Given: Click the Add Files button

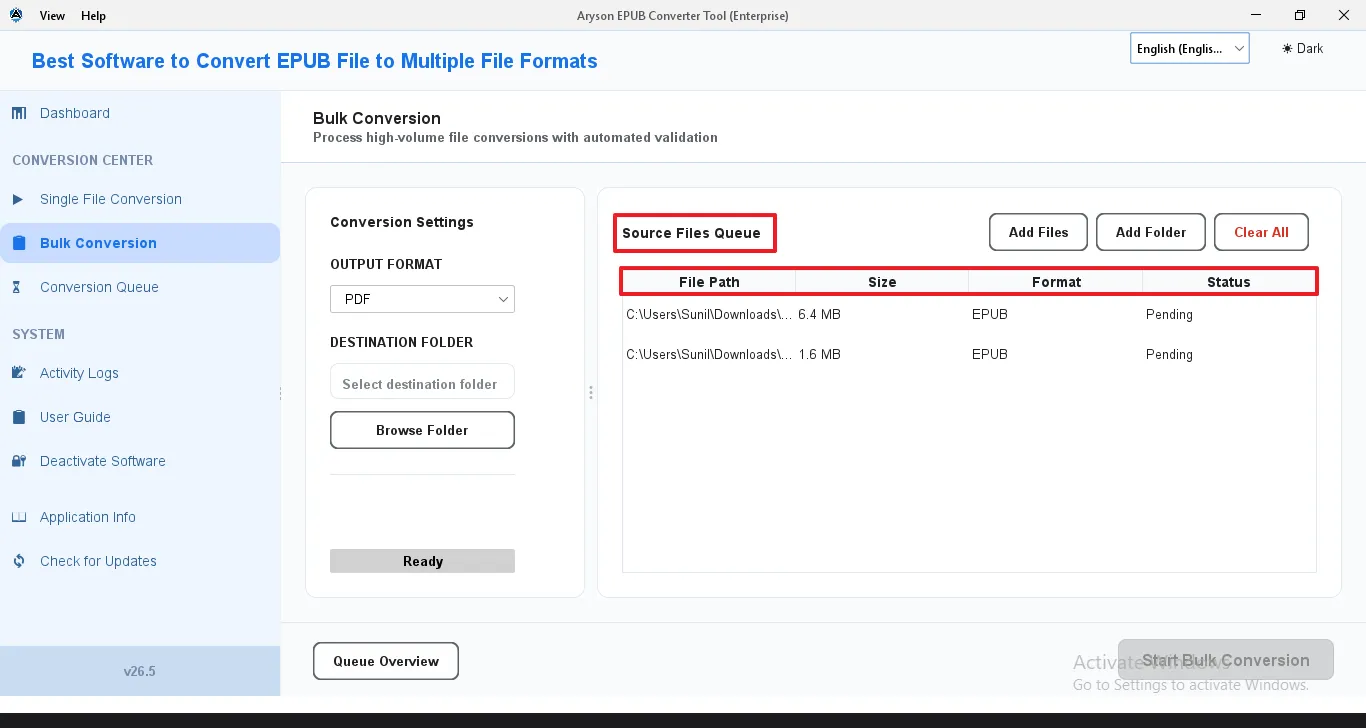Looking at the screenshot, I should click(x=1038, y=232).
